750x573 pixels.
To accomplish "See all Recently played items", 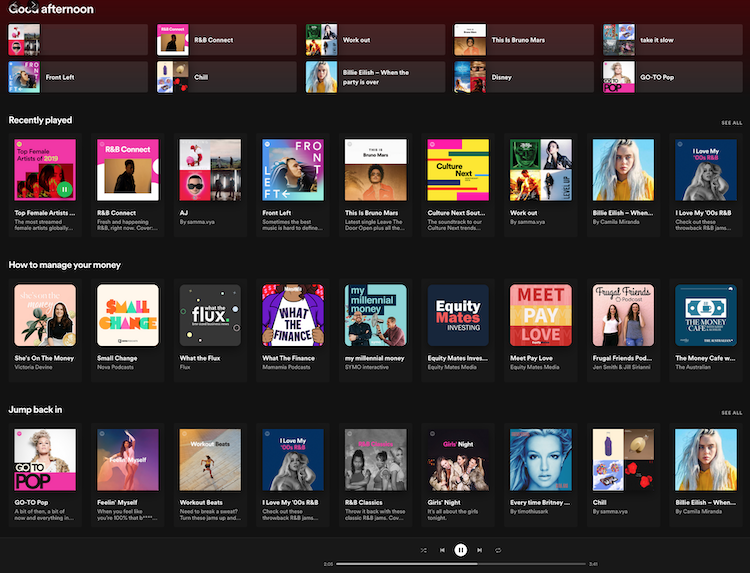I will [731, 122].
